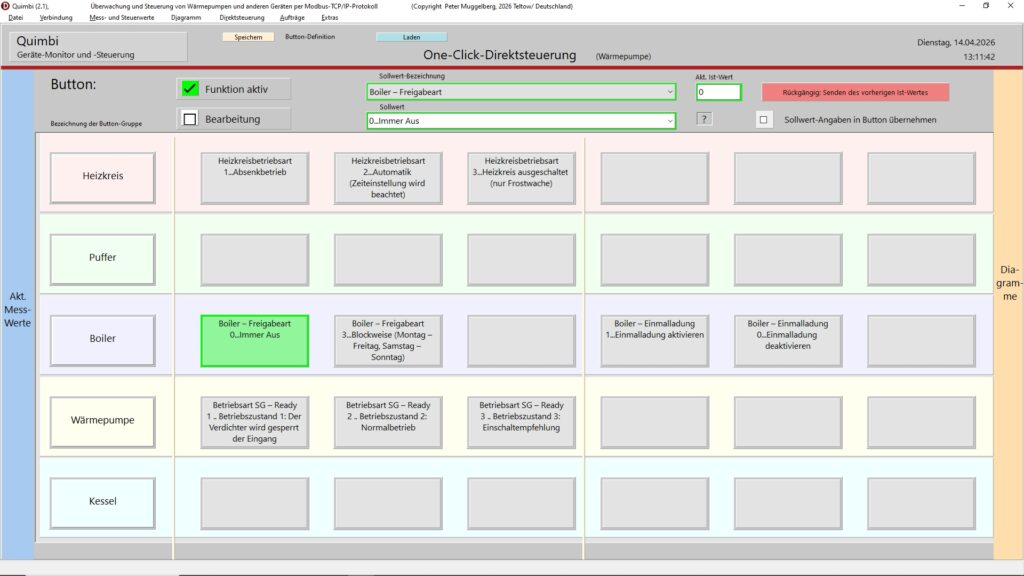Screen dimensions: 1024x576
Task: Click the question mark help button
Action: [704, 120]
